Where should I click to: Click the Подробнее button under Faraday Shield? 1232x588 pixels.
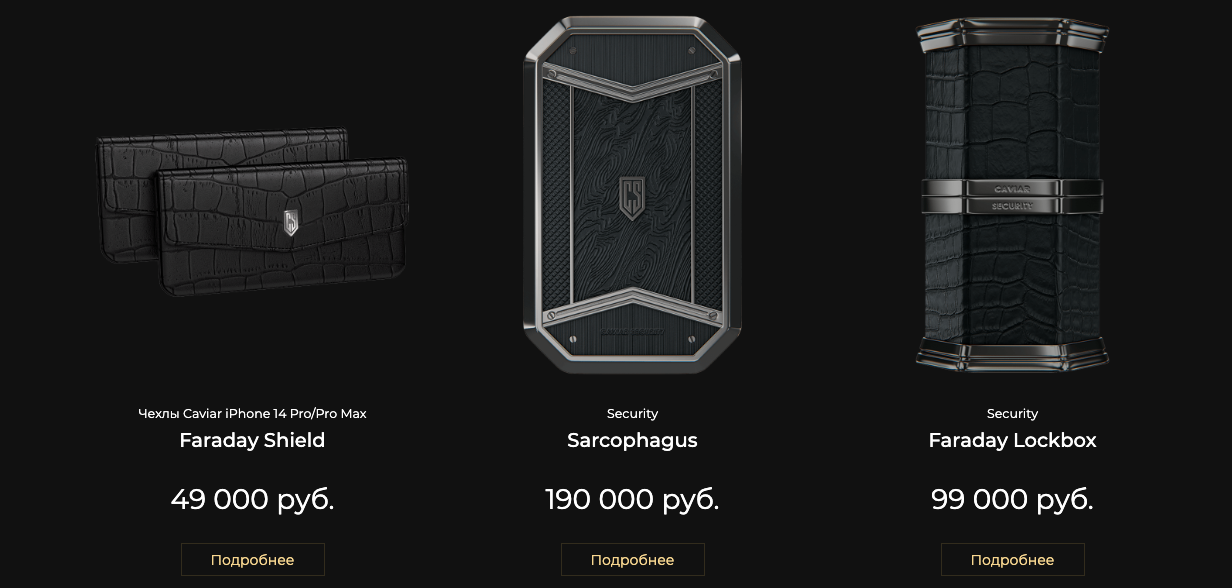click(x=252, y=560)
